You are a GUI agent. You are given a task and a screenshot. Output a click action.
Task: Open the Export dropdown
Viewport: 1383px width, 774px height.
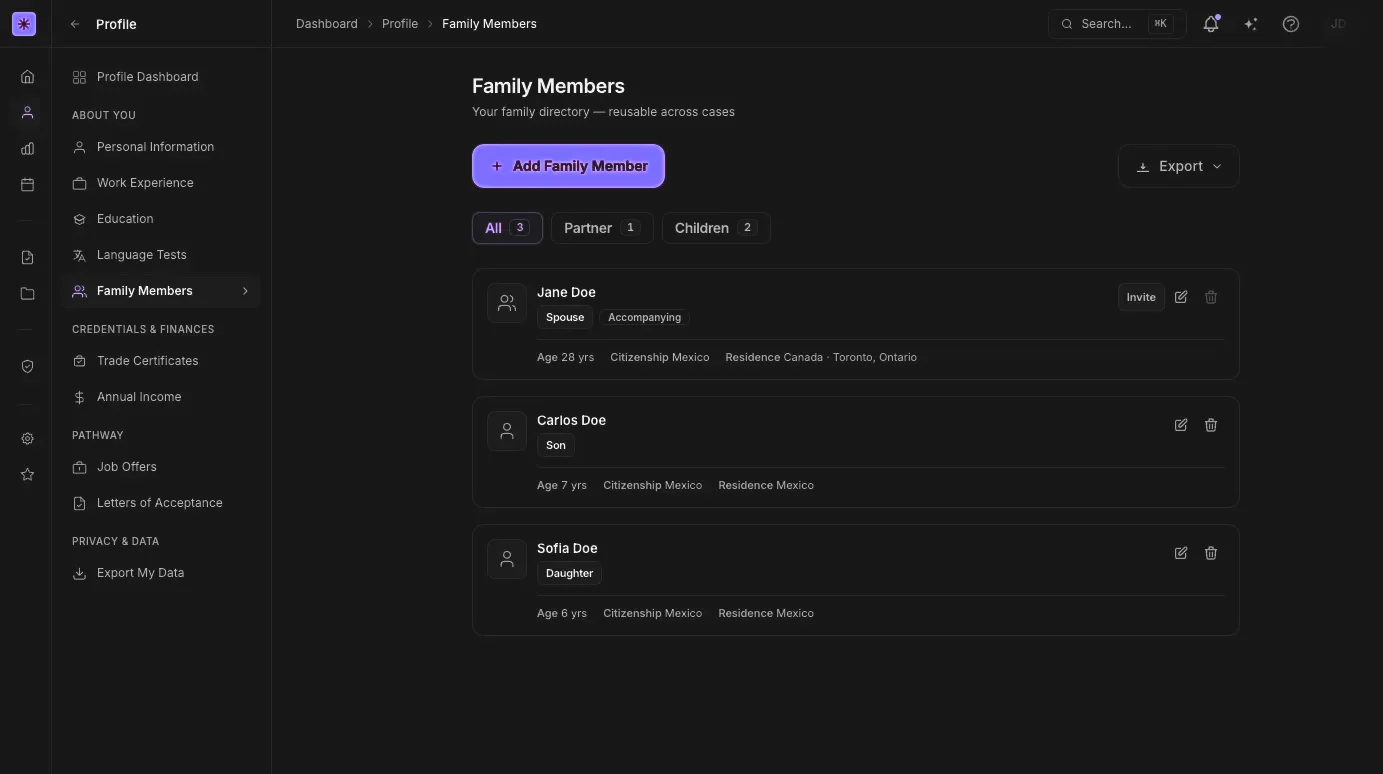pyautogui.click(x=1179, y=166)
